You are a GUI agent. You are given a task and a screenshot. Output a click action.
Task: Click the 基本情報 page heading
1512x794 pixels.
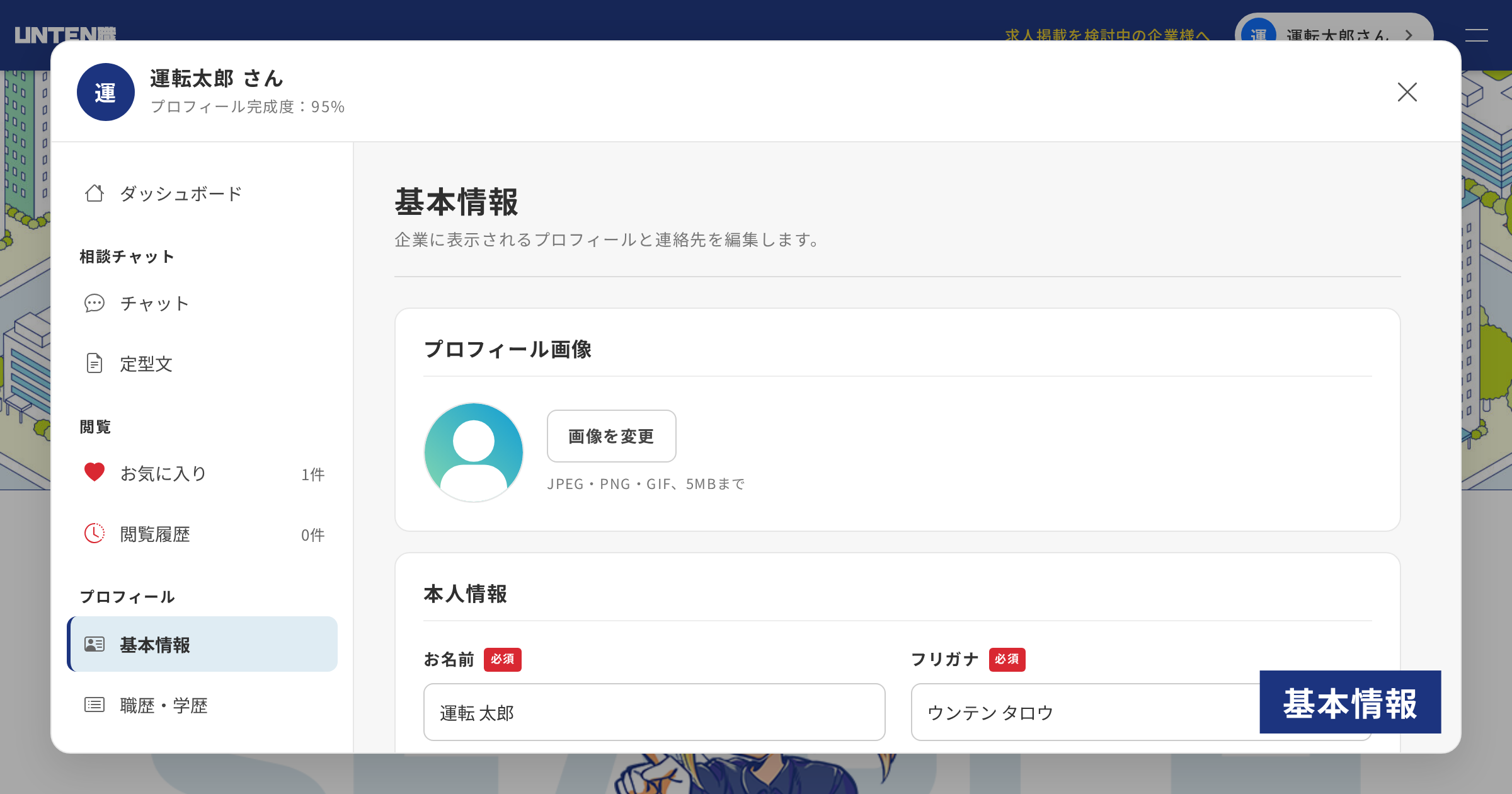457,202
